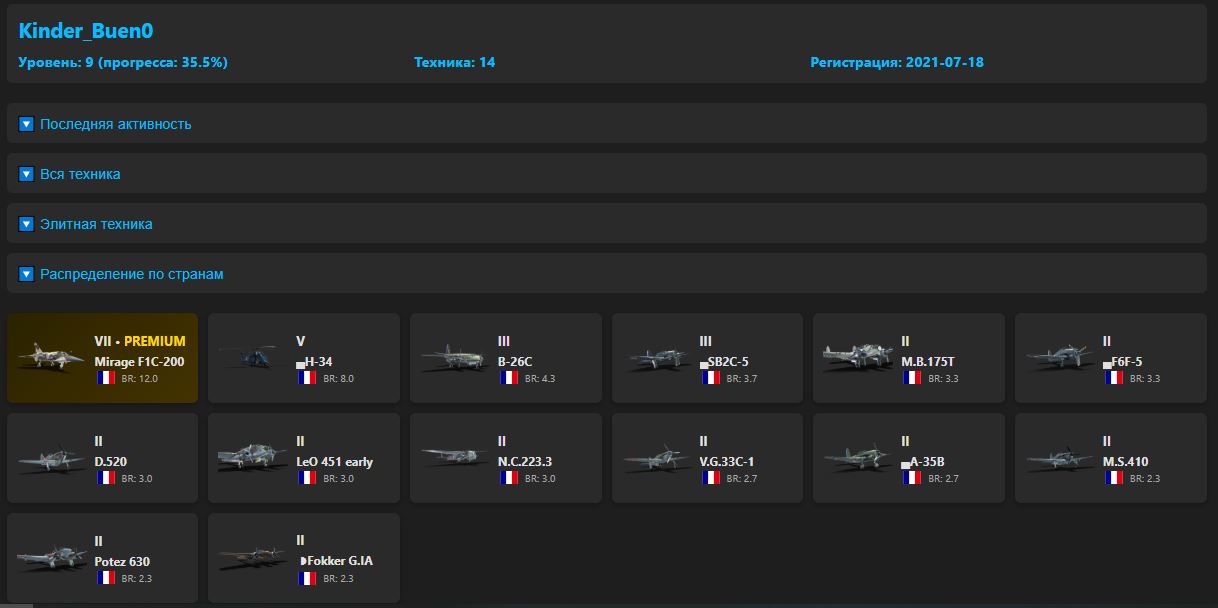Expand the Распределение по странам section
This screenshot has width=1218, height=608.
[x=131, y=274]
